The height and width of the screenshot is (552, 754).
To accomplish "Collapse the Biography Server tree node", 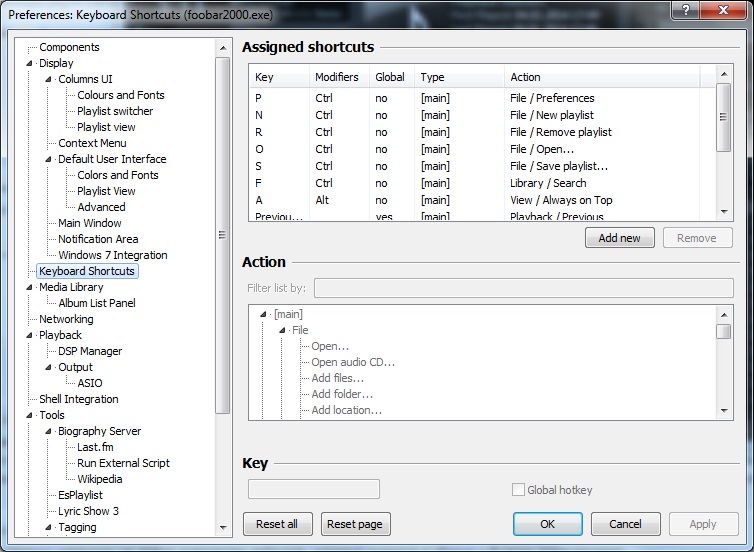I will (x=48, y=432).
